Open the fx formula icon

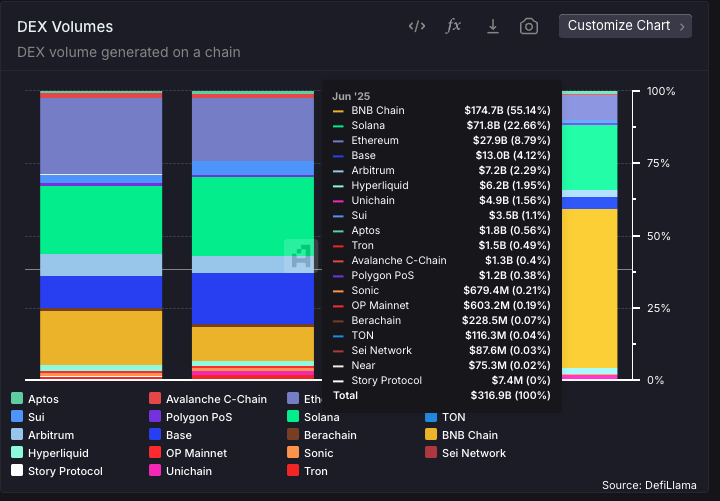[453, 26]
